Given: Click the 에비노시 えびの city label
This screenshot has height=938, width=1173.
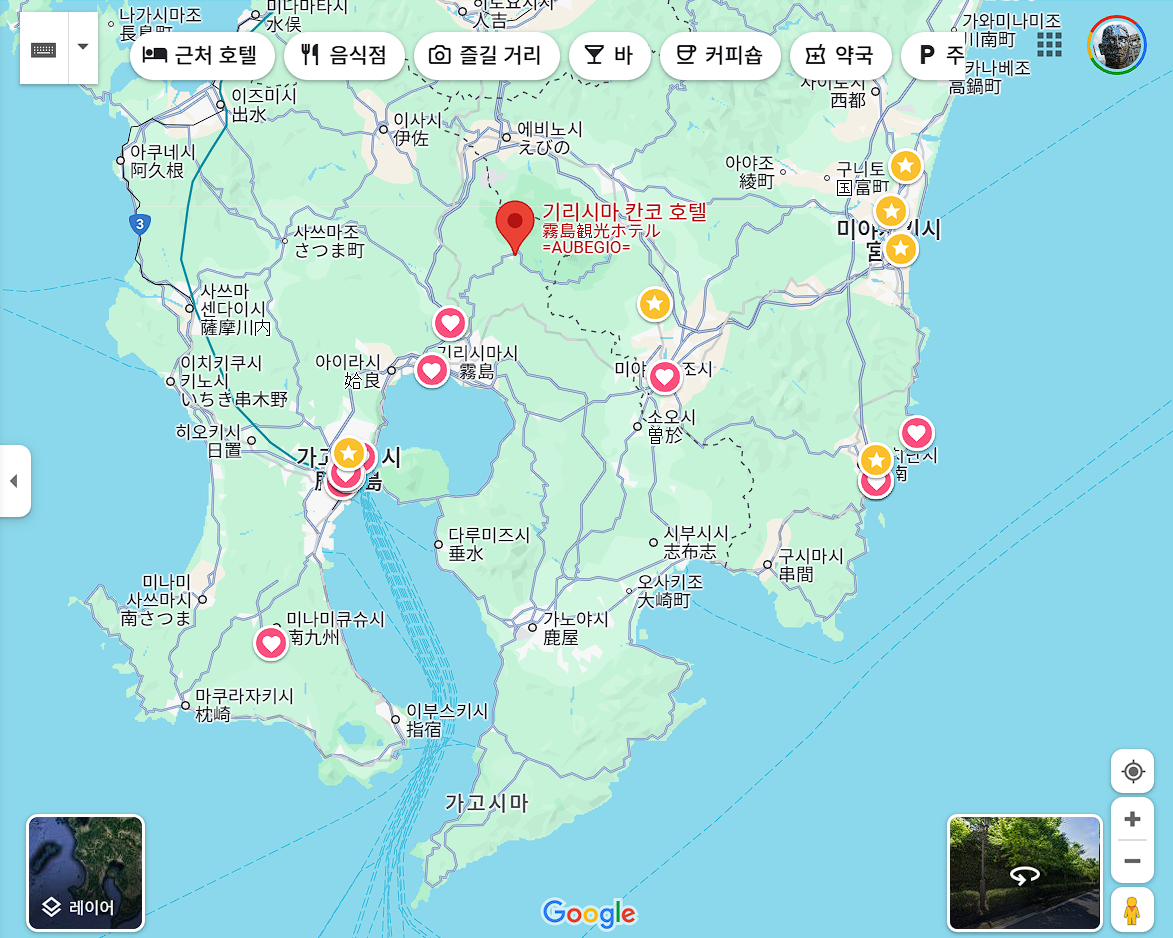Looking at the screenshot, I should [550, 138].
